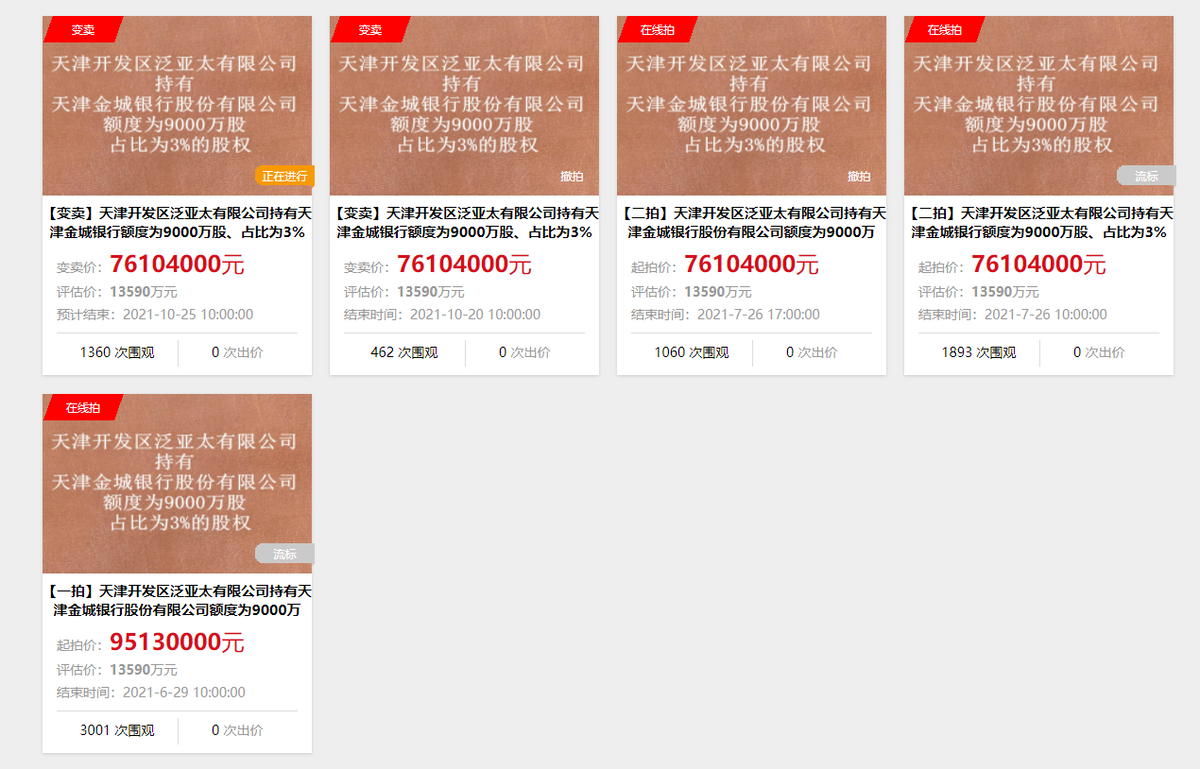The image size is (1200, 769).
Task: Click the 流标 badge on the 【一拍】 listing
Action: (285, 554)
